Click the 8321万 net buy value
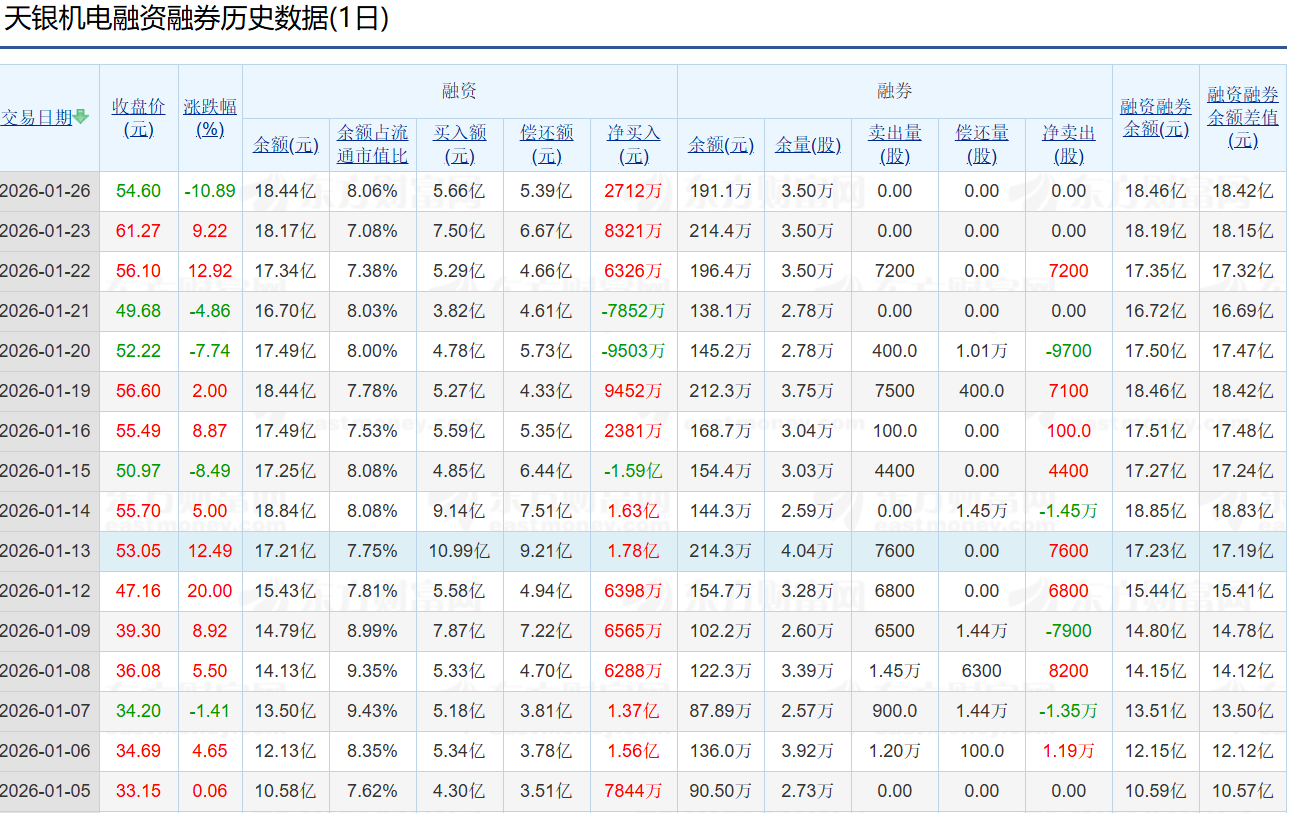 click(633, 231)
